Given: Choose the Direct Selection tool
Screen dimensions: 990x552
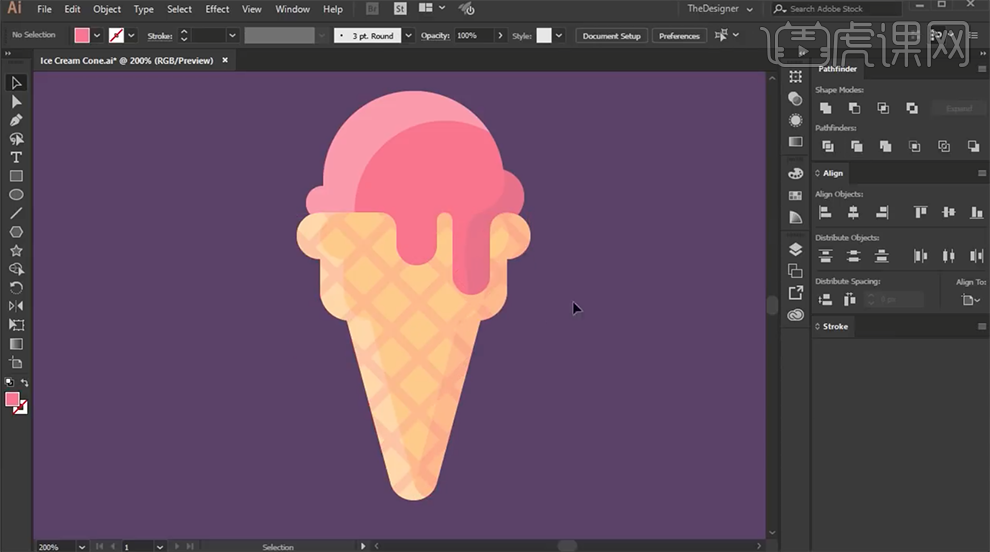Looking at the screenshot, I should 16,101.
